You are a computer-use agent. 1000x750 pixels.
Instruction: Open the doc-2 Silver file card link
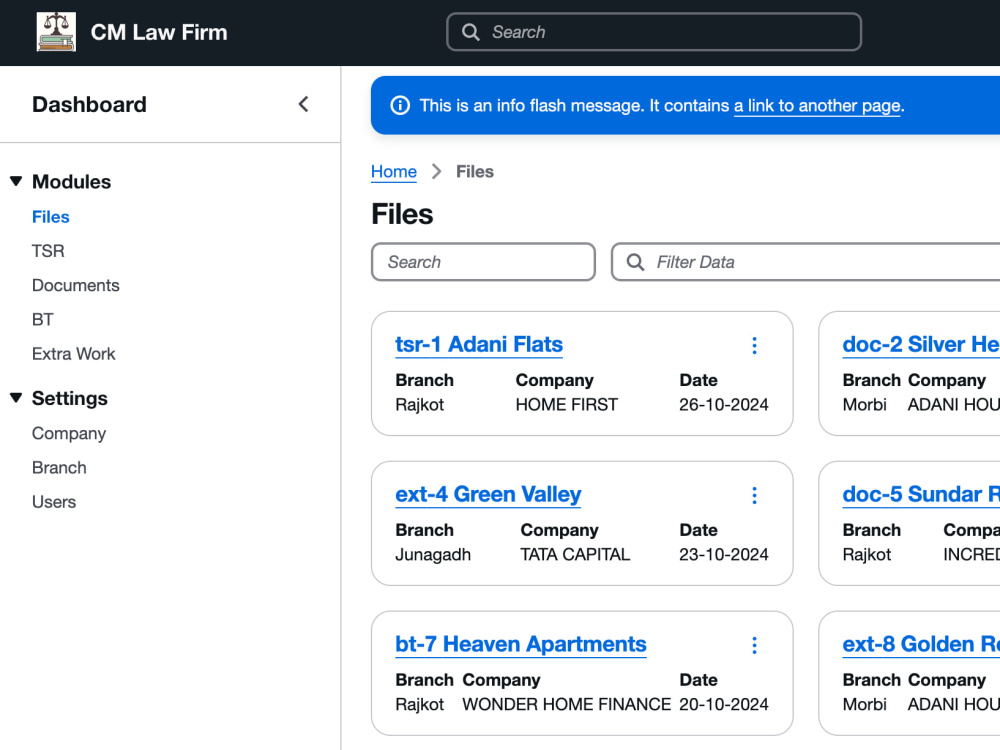tap(921, 344)
